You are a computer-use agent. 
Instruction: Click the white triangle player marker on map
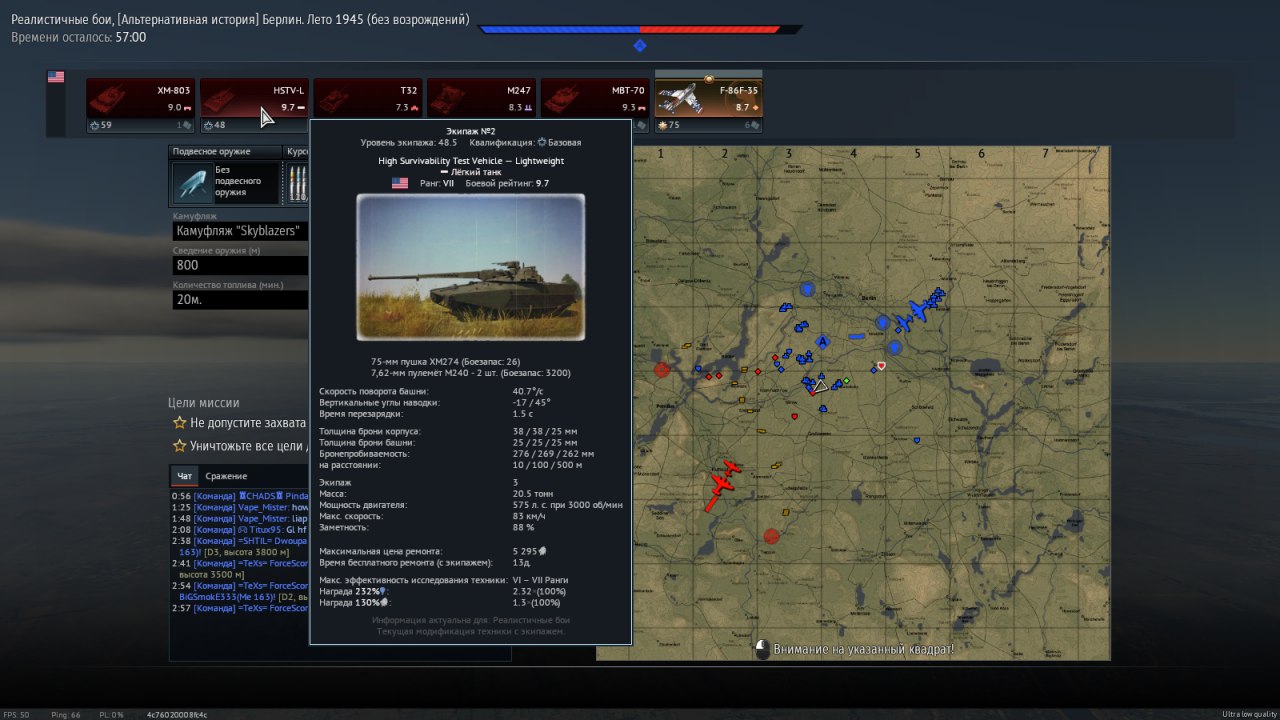(821, 385)
